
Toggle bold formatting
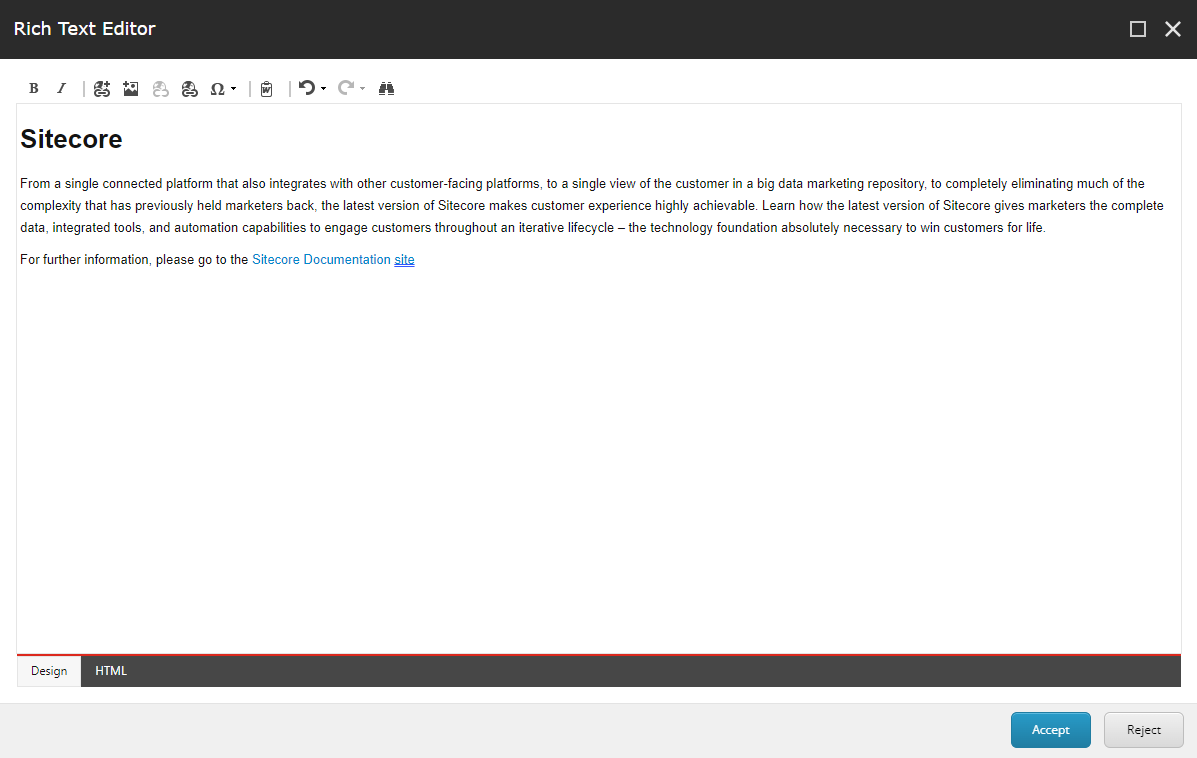click(33, 88)
